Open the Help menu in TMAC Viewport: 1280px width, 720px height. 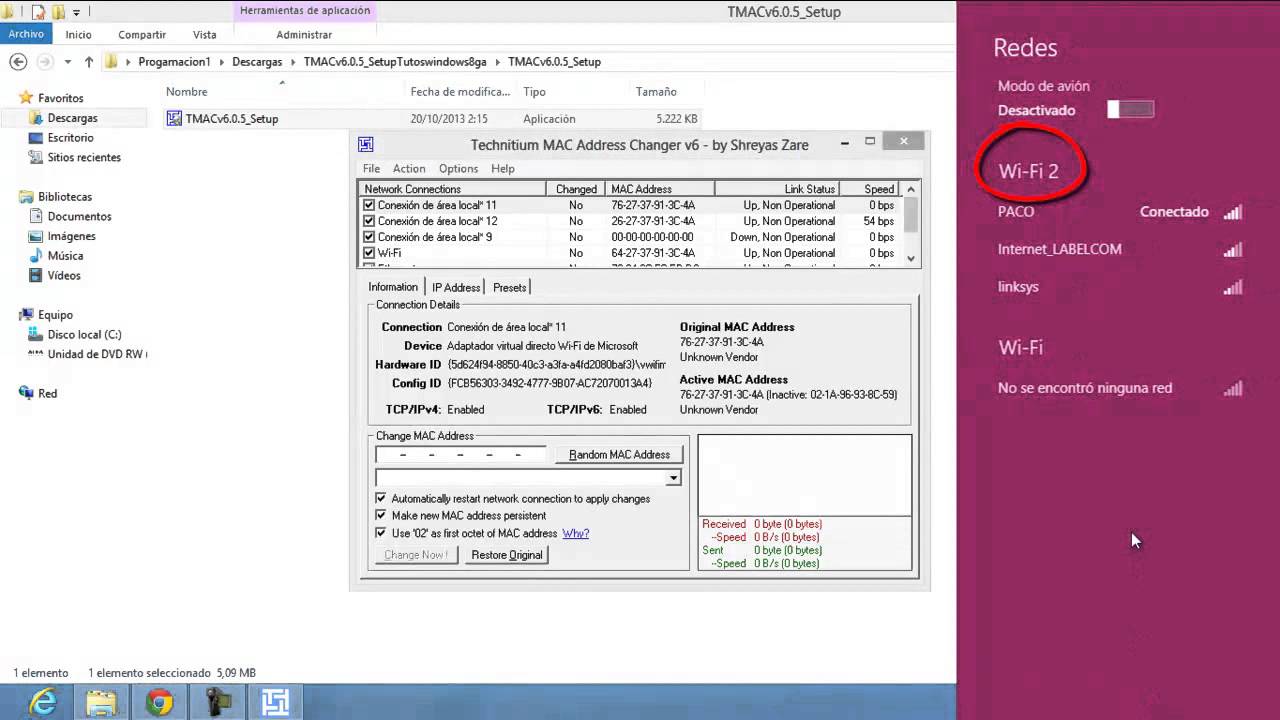click(x=503, y=169)
